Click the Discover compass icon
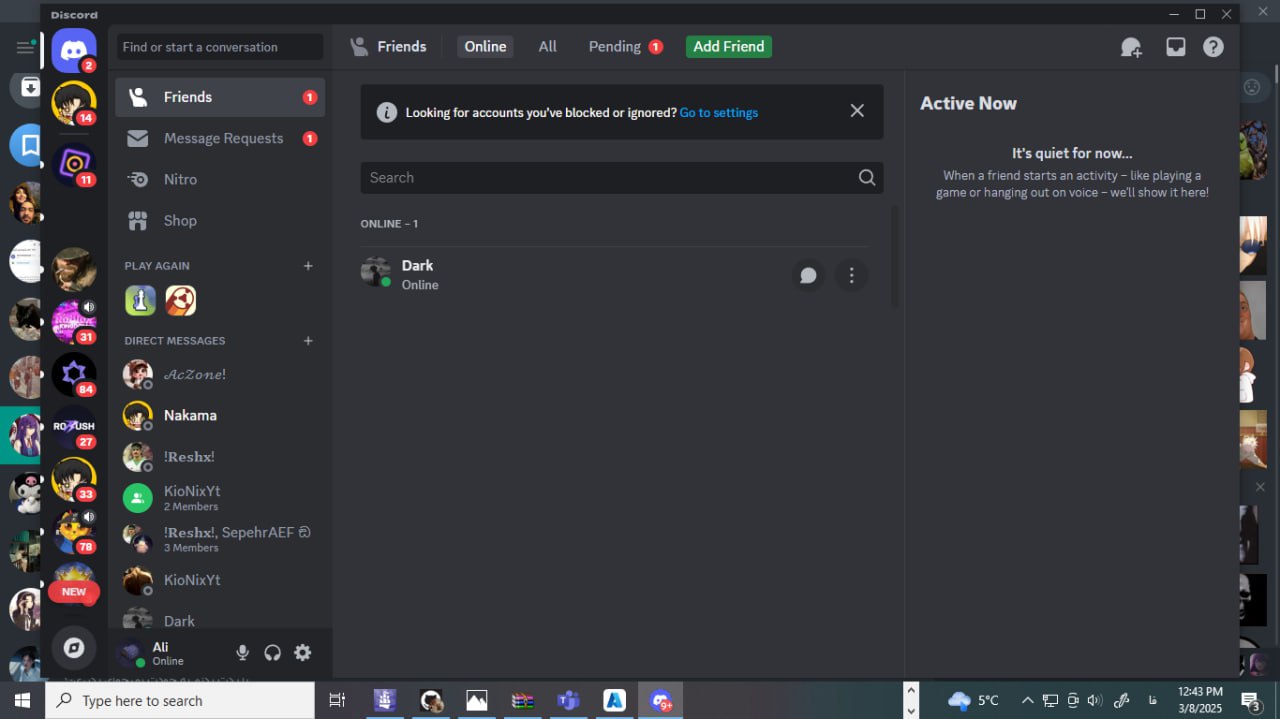 [x=74, y=648]
